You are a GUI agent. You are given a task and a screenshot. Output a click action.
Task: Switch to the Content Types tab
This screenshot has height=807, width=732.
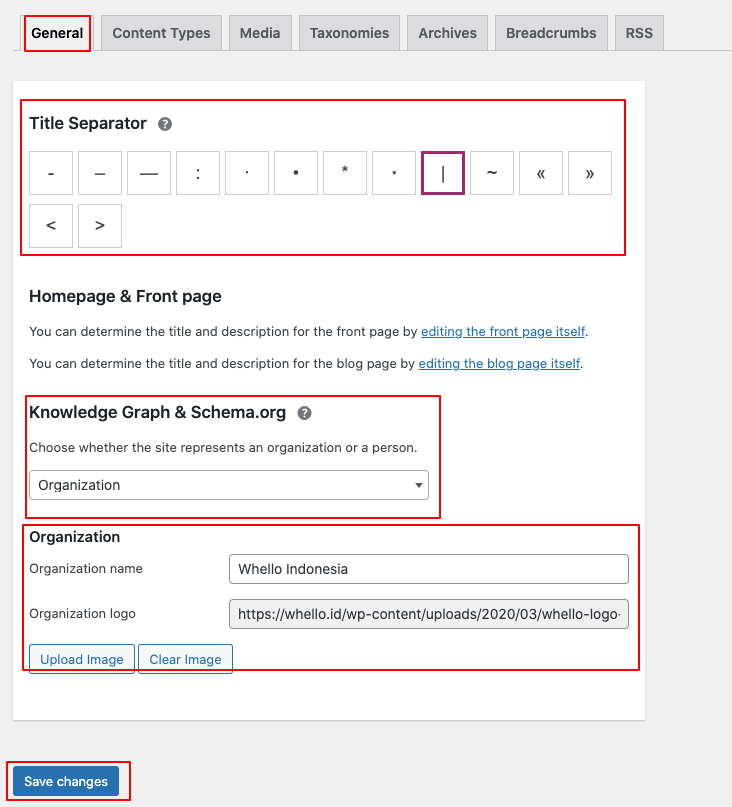coord(161,33)
